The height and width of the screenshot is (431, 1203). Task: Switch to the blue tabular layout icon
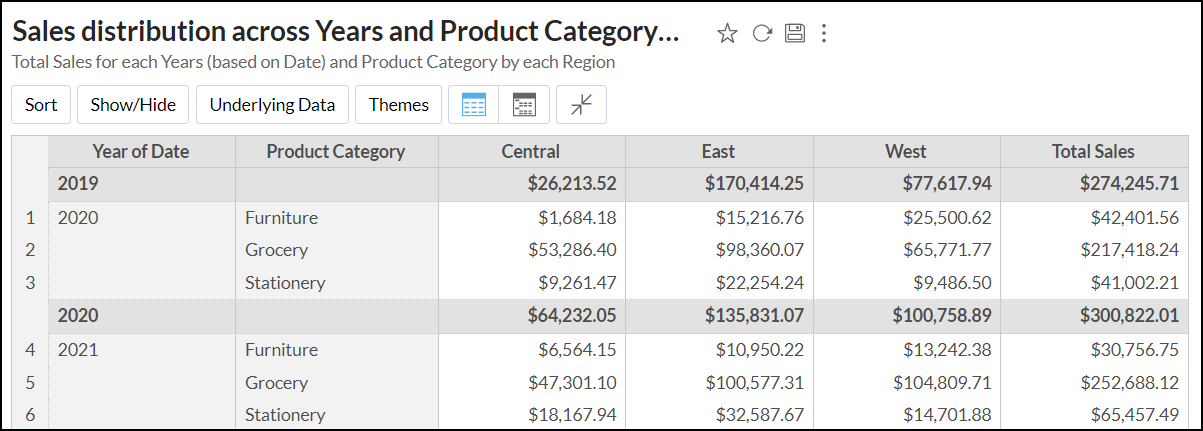474,105
